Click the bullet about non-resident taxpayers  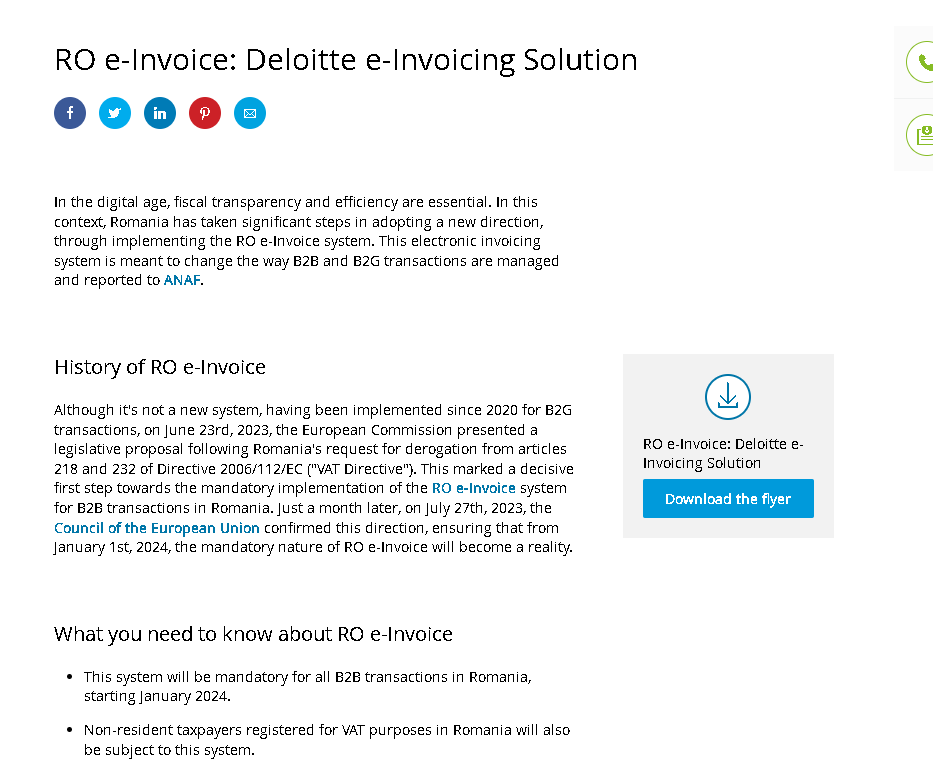[327, 740]
